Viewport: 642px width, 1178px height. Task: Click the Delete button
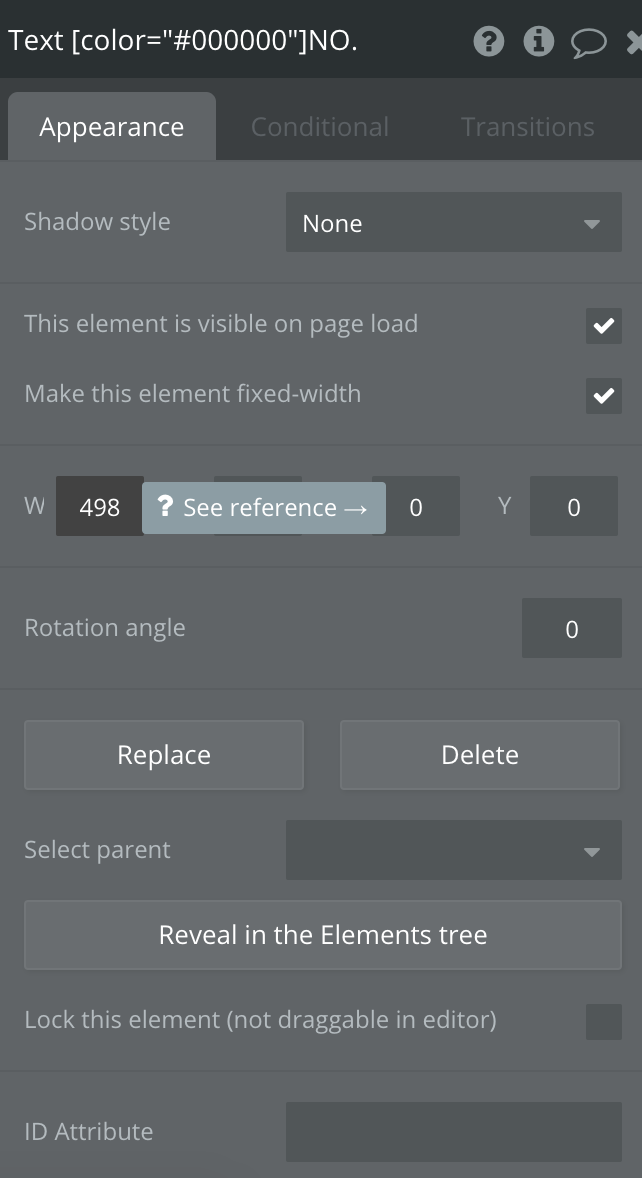479,754
